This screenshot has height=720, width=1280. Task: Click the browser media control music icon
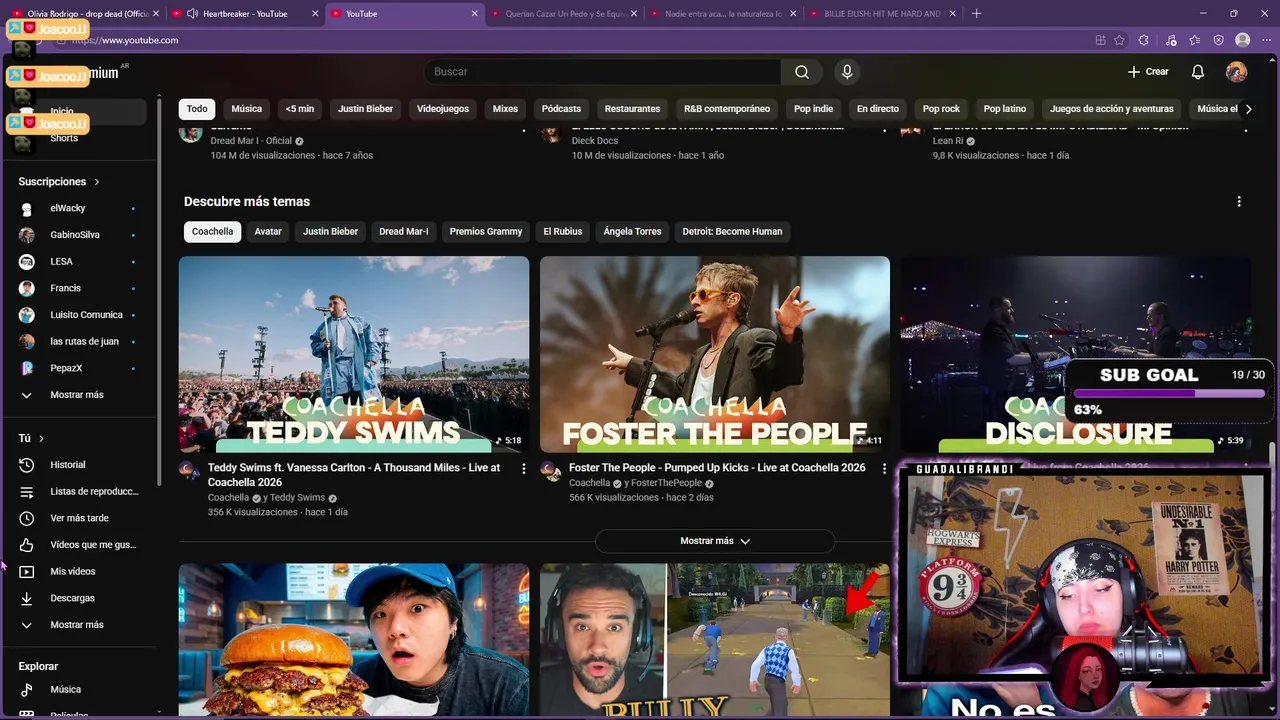coord(1171,40)
